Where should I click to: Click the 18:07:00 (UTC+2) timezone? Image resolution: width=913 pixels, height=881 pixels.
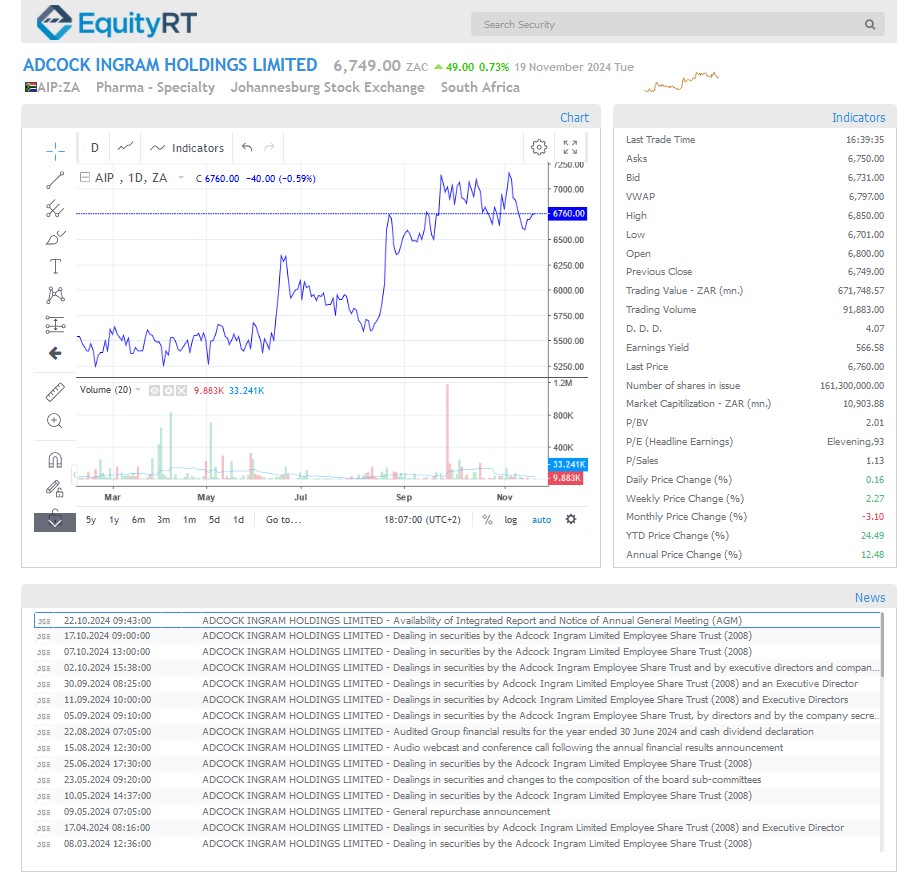tap(422, 520)
